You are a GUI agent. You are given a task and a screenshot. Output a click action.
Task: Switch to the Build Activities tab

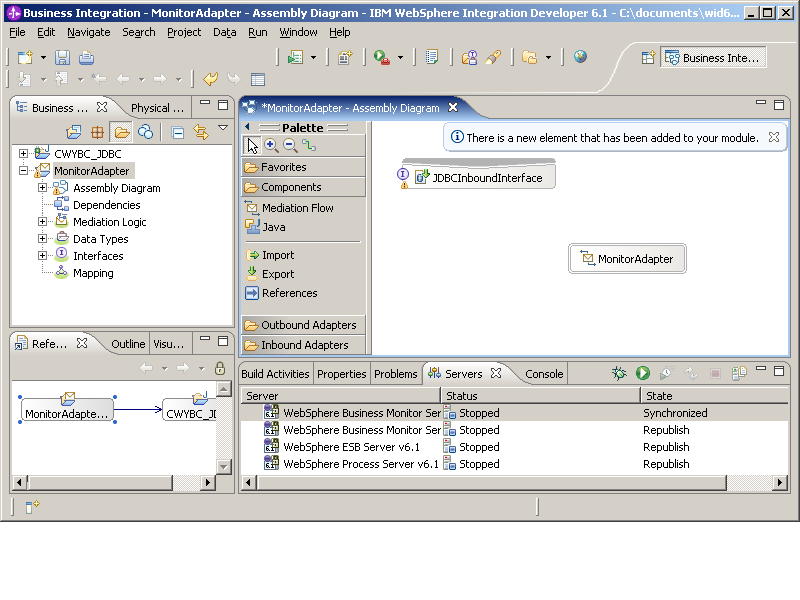(275, 374)
